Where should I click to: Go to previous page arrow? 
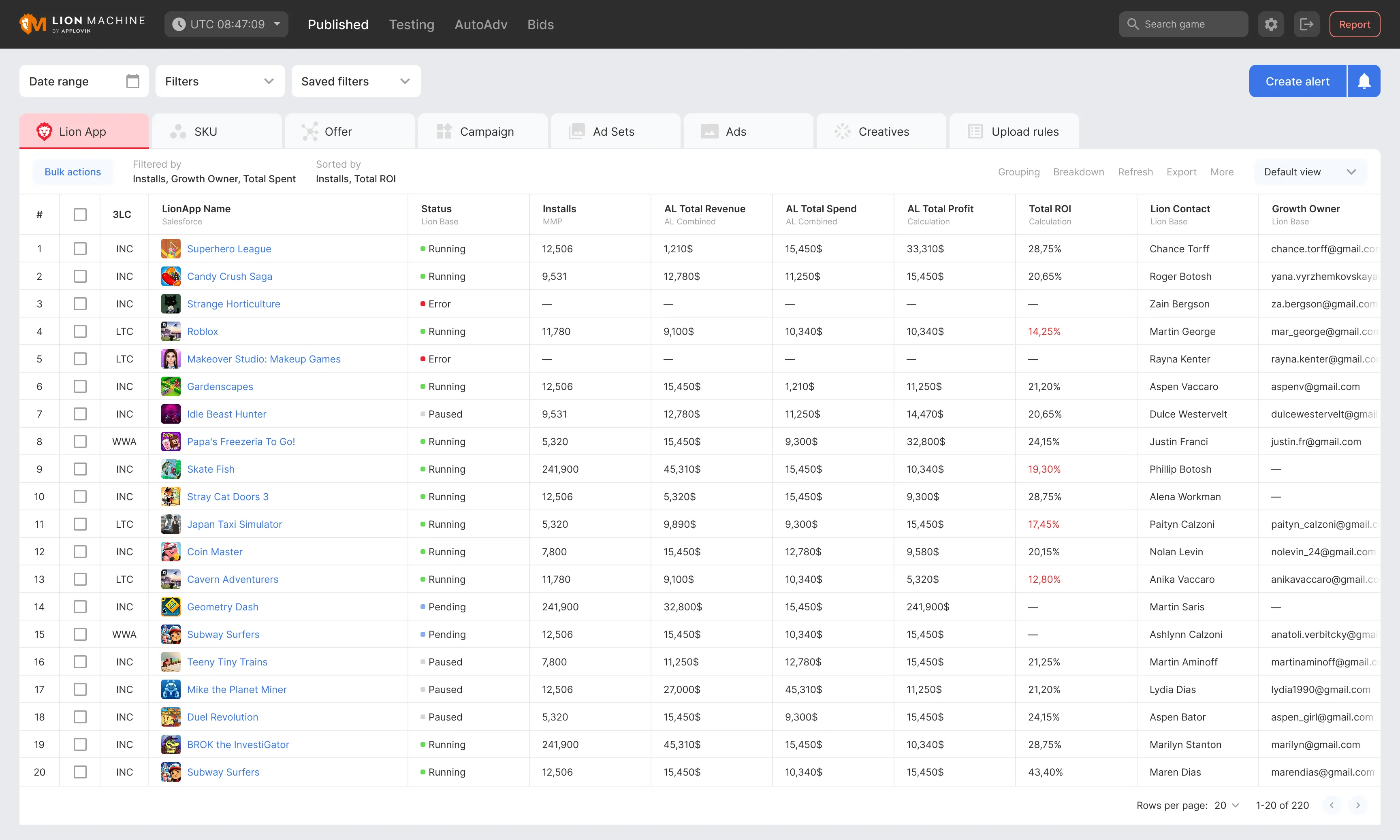pyautogui.click(x=1332, y=805)
